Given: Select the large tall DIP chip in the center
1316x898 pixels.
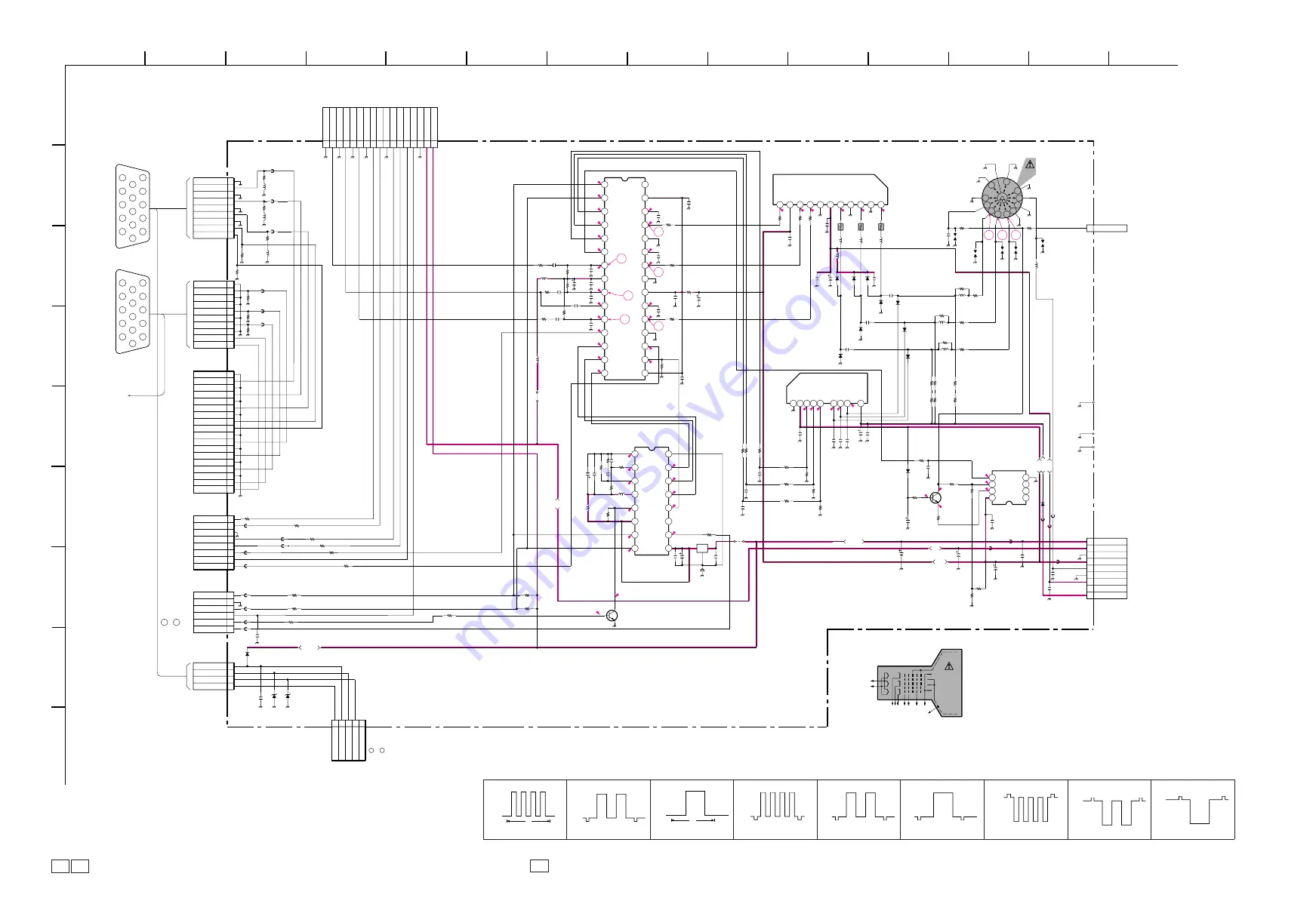Looking at the screenshot, I should tap(624, 278).
